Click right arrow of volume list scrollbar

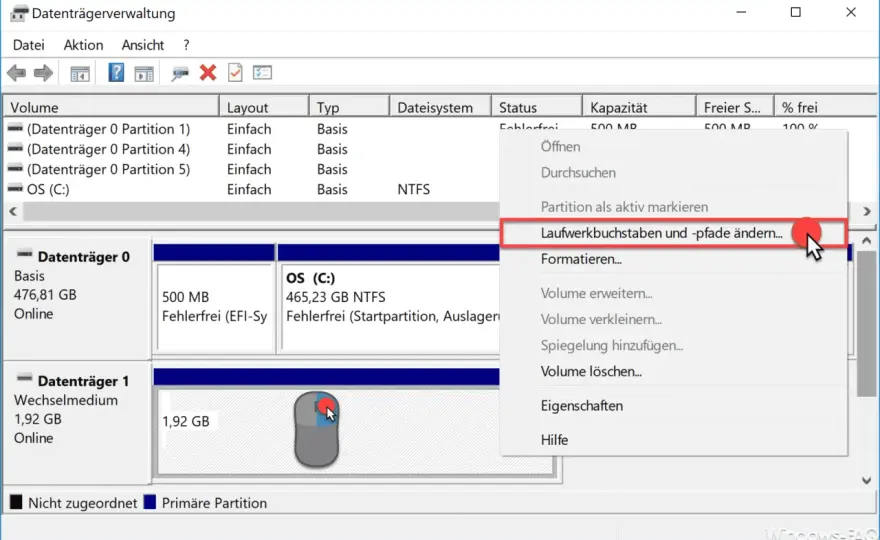[x=867, y=212]
